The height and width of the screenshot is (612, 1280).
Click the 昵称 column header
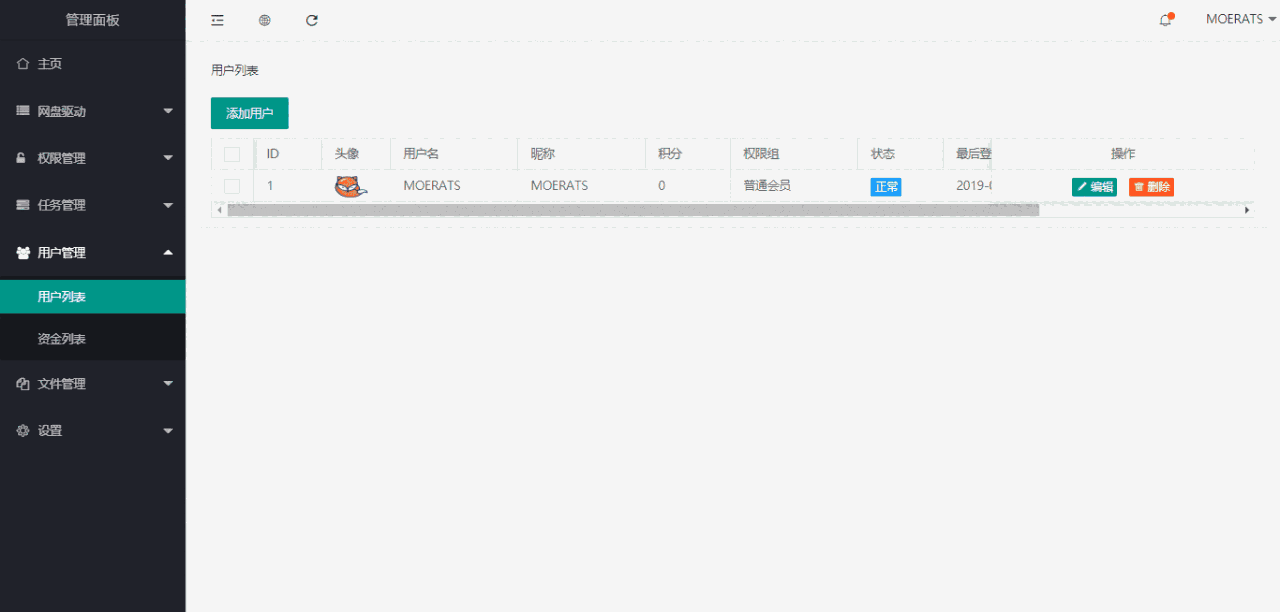point(582,154)
